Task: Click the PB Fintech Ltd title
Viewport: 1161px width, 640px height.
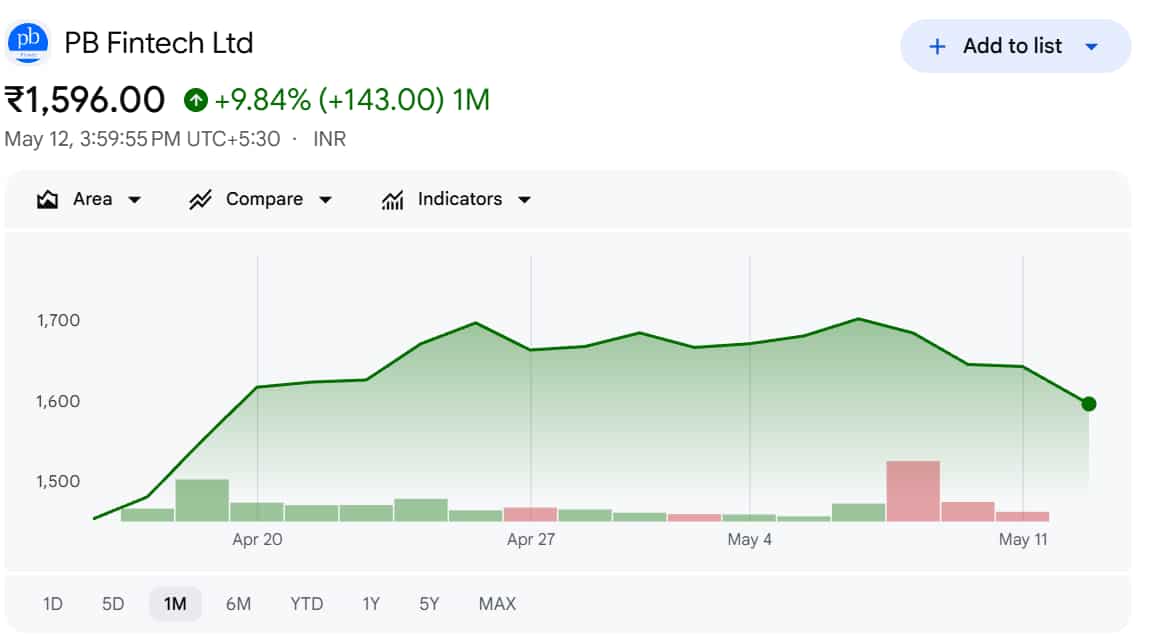Action: (159, 43)
